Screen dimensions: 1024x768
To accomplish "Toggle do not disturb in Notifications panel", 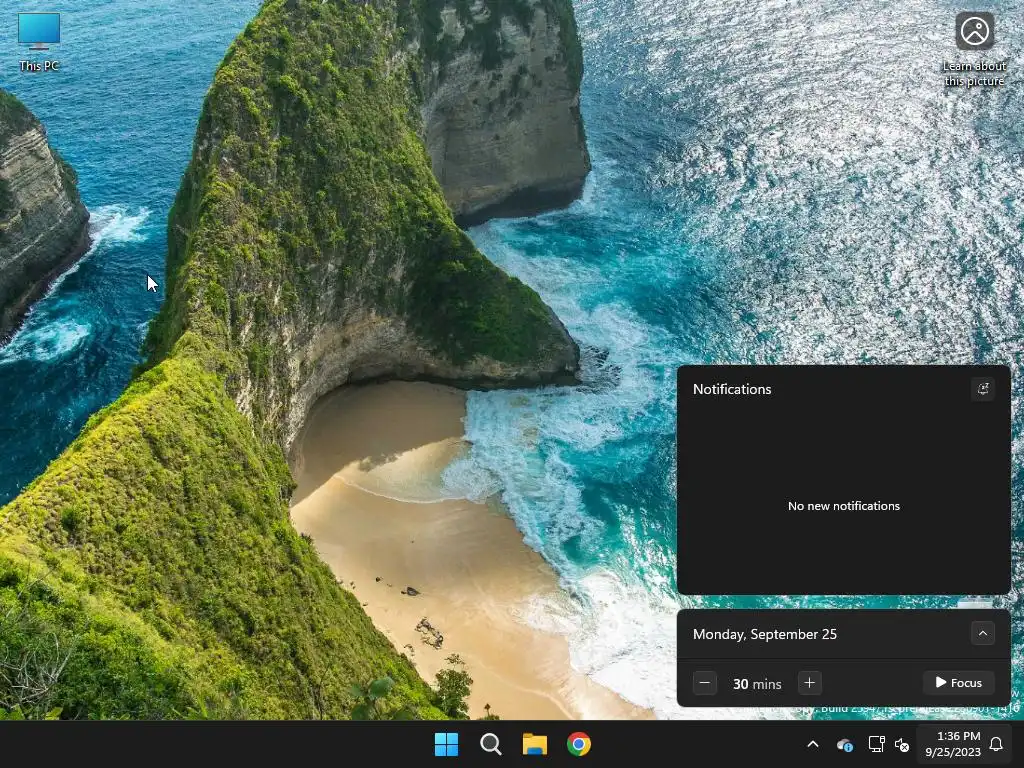I will point(983,389).
